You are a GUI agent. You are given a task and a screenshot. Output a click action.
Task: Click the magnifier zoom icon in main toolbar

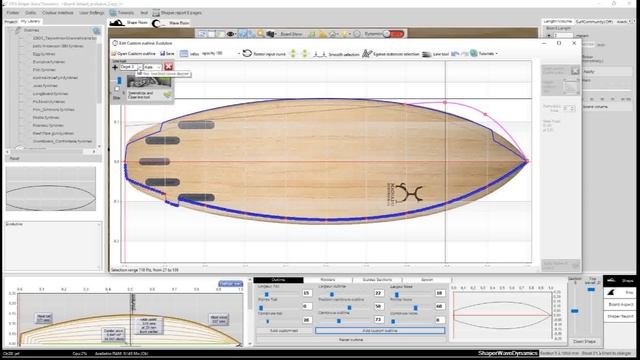coord(260,34)
